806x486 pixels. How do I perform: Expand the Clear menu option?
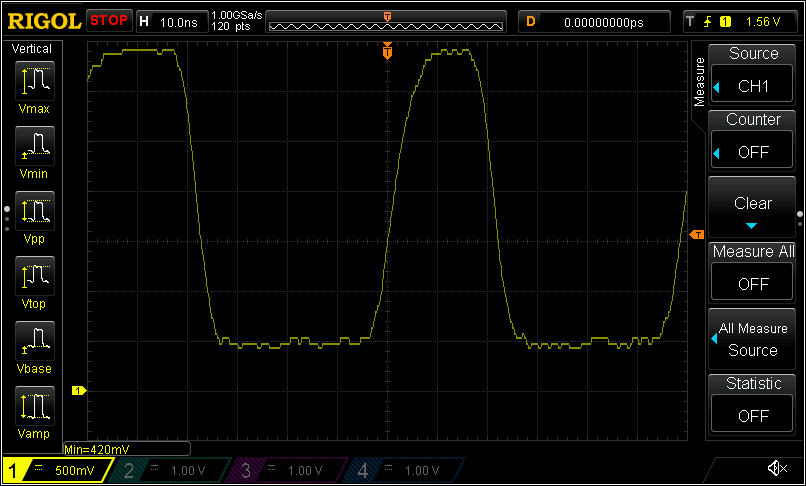click(x=753, y=207)
